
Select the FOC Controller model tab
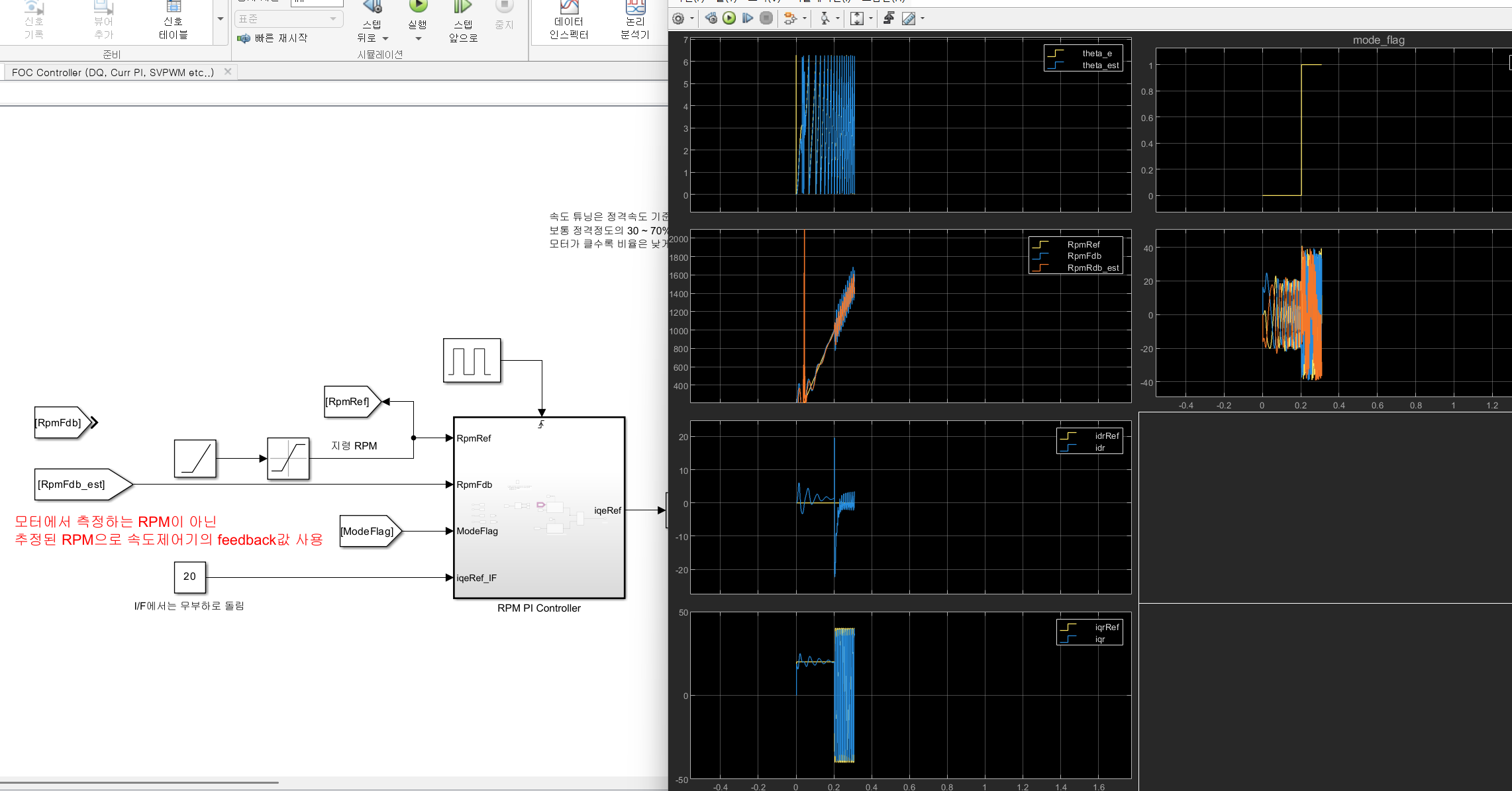coord(113,72)
